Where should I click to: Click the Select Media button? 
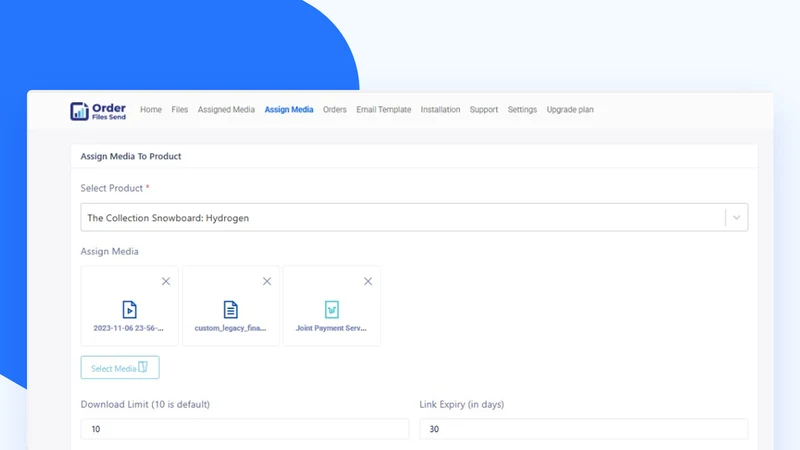(x=120, y=367)
